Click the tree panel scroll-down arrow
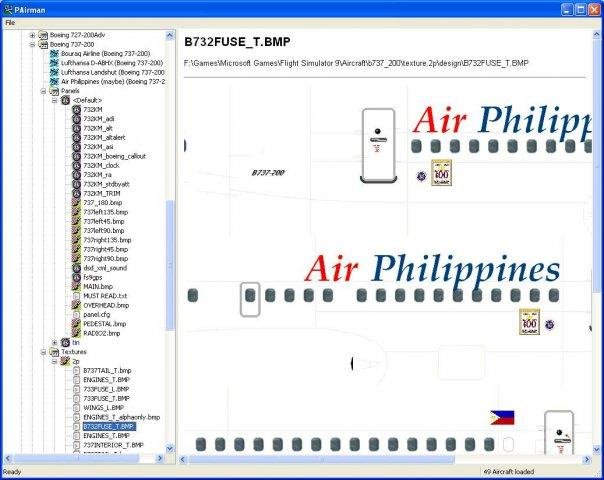The height and width of the screenshot is (480, 604). (x=170, y=448)
